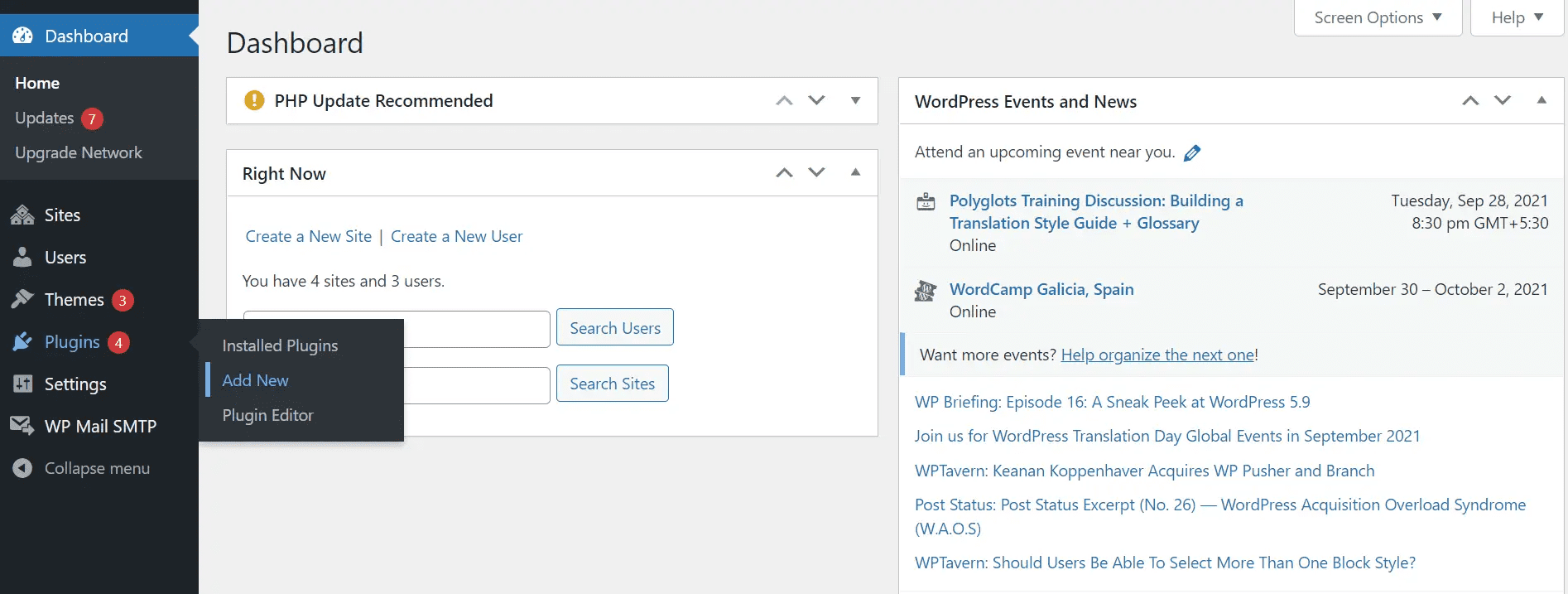
Task: Open Post Status Excerpt No. 26 article
Action: point(1220,516)
